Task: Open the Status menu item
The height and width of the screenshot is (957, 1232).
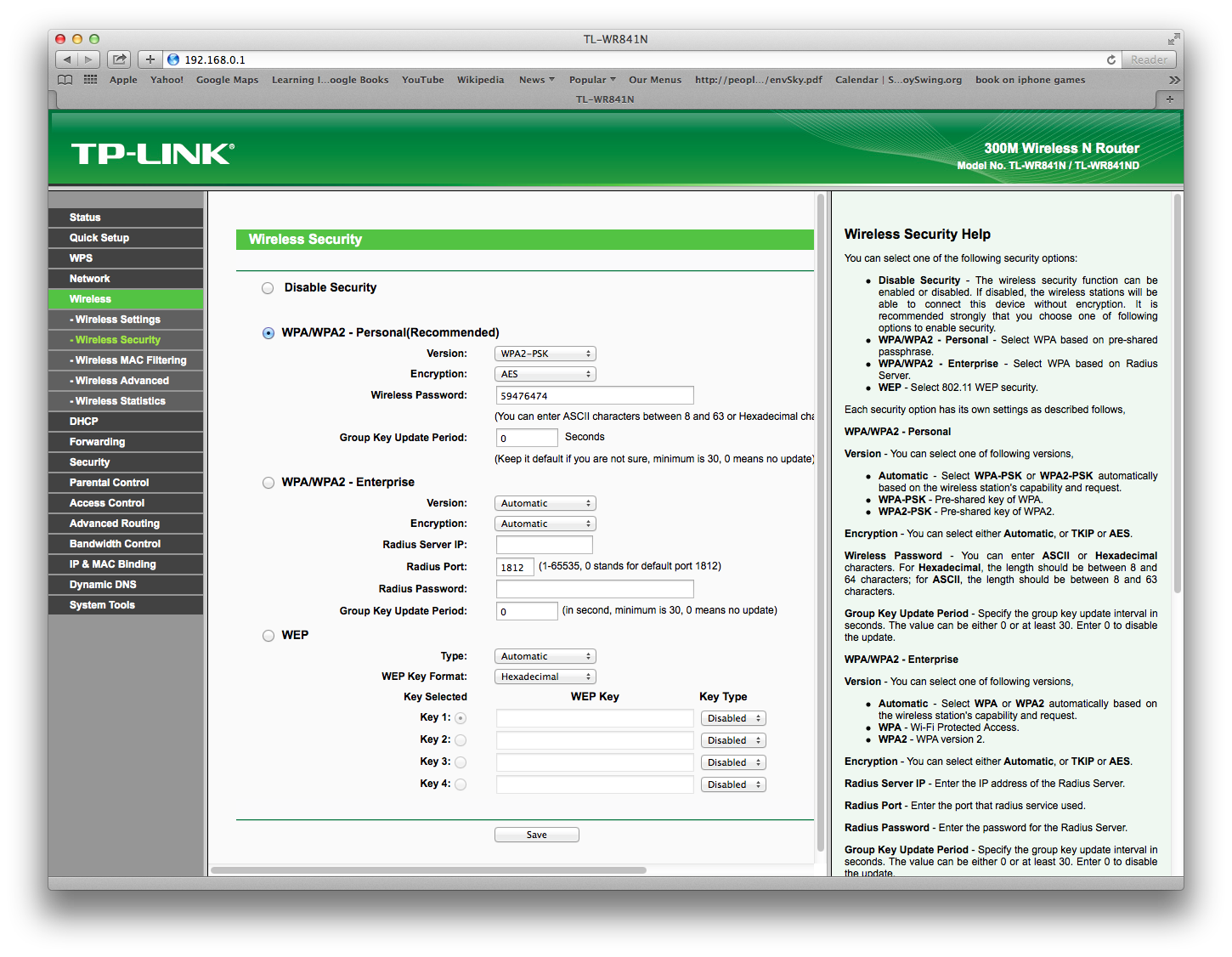Action: 126,218
